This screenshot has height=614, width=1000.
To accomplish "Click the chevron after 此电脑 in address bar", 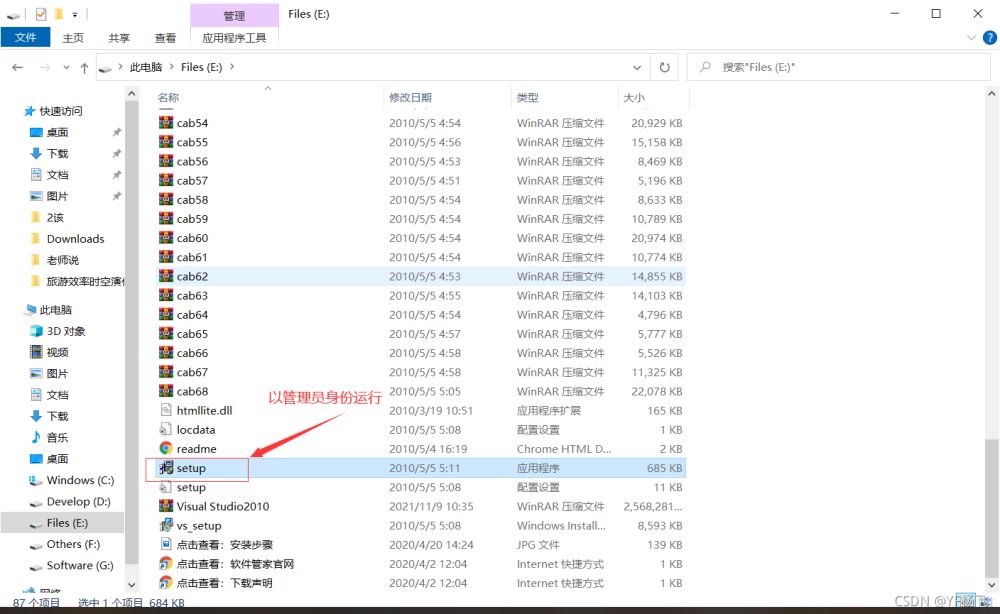I will pyautogui.click(x=172, y=67).
